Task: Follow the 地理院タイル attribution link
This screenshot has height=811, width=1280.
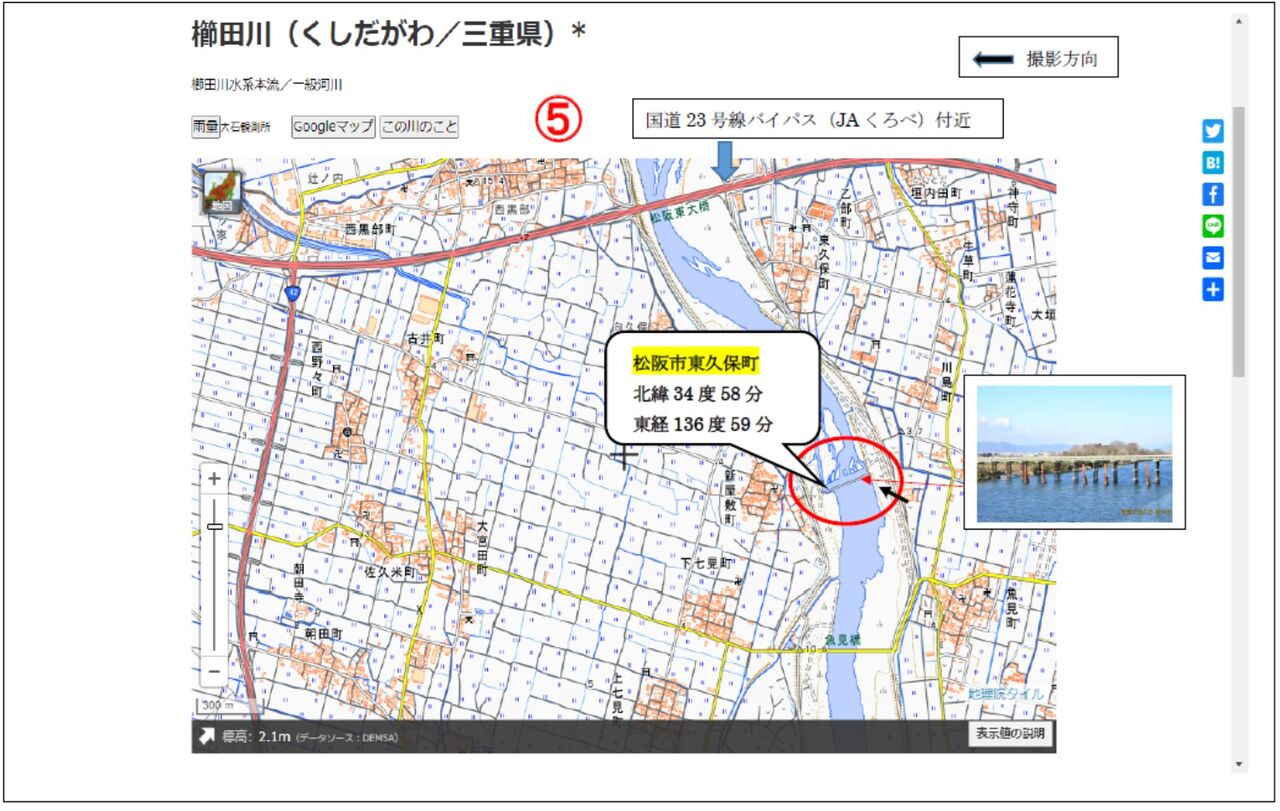Action: (1005, 694)
